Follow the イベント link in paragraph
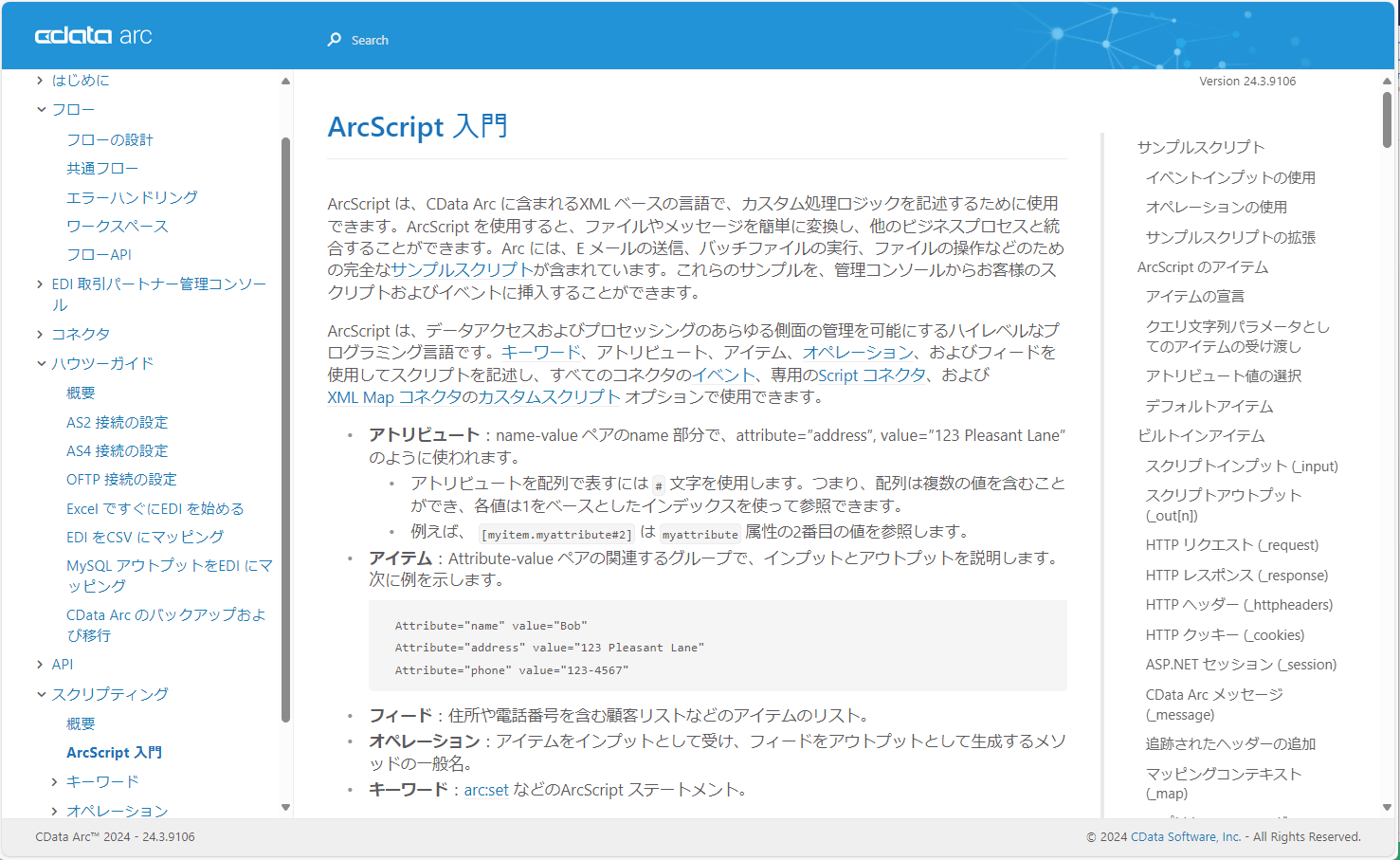The height and width of the screenshot is (860, 1400). pos(723,375)
